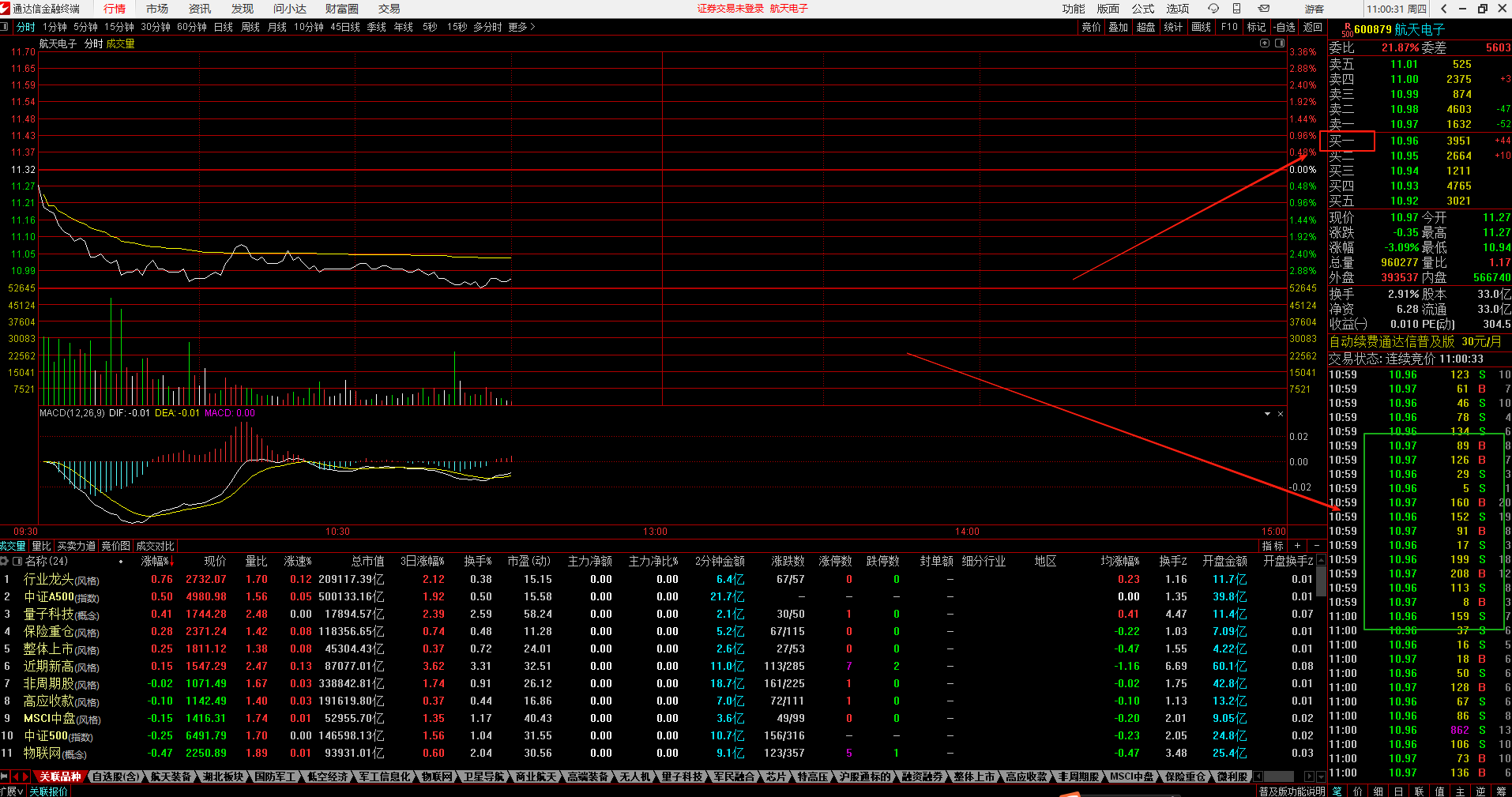The width and height of the screenshot is (1512, 797).
Task: Click the 叠加 overlay button
Action: [1118, 27]
